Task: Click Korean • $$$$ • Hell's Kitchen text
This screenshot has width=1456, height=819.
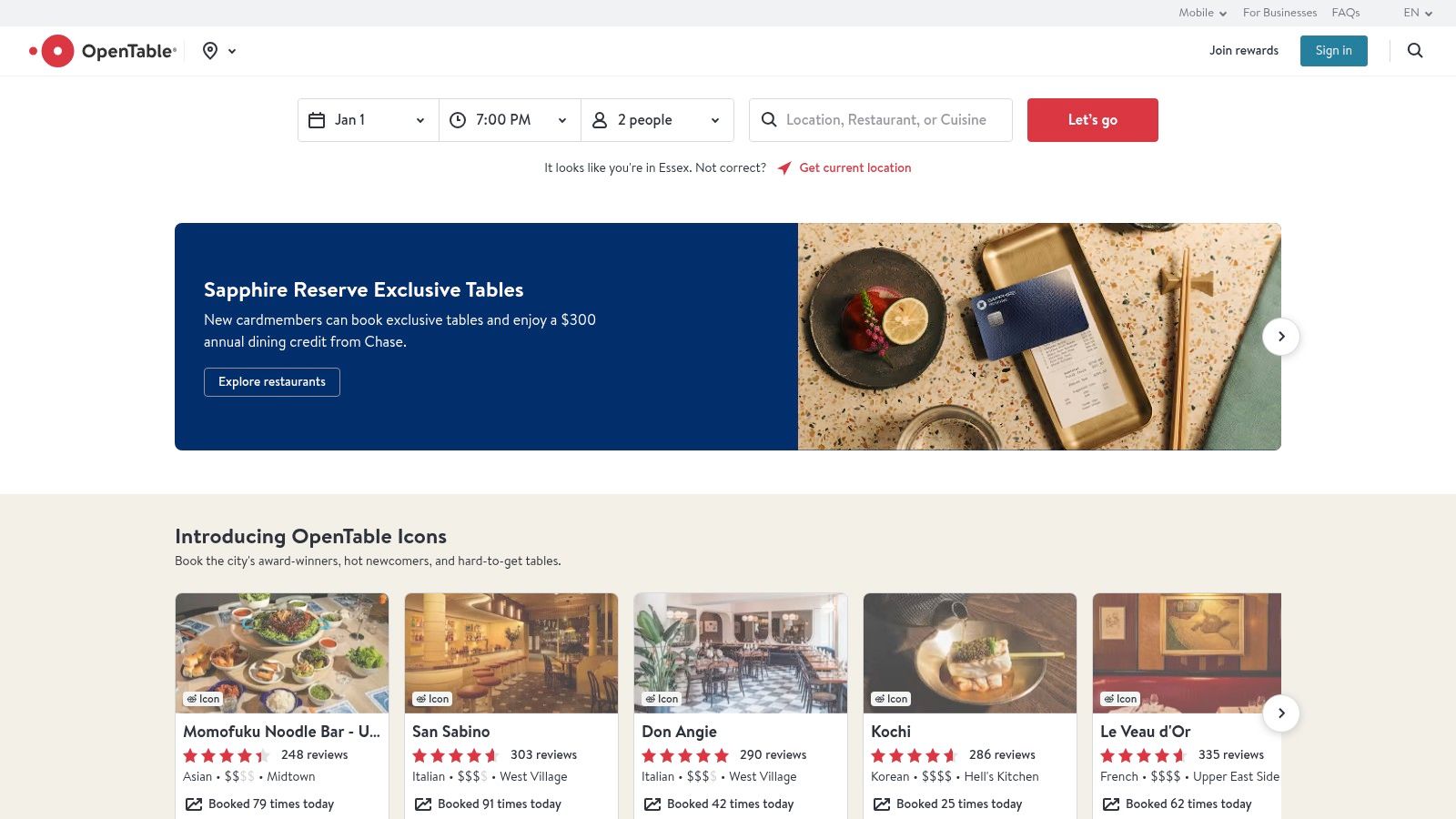Action: pos(955,777)
